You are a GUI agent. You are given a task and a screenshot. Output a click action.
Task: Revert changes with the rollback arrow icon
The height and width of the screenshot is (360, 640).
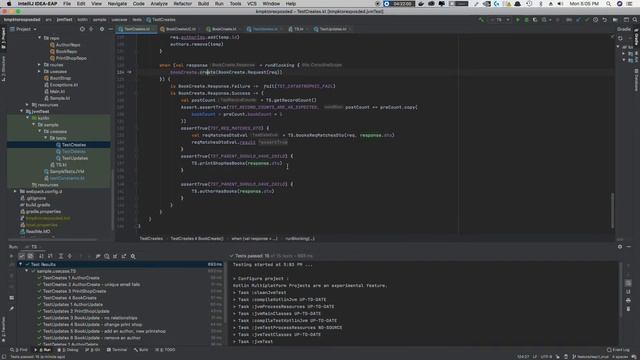click(x=604, y=20)
